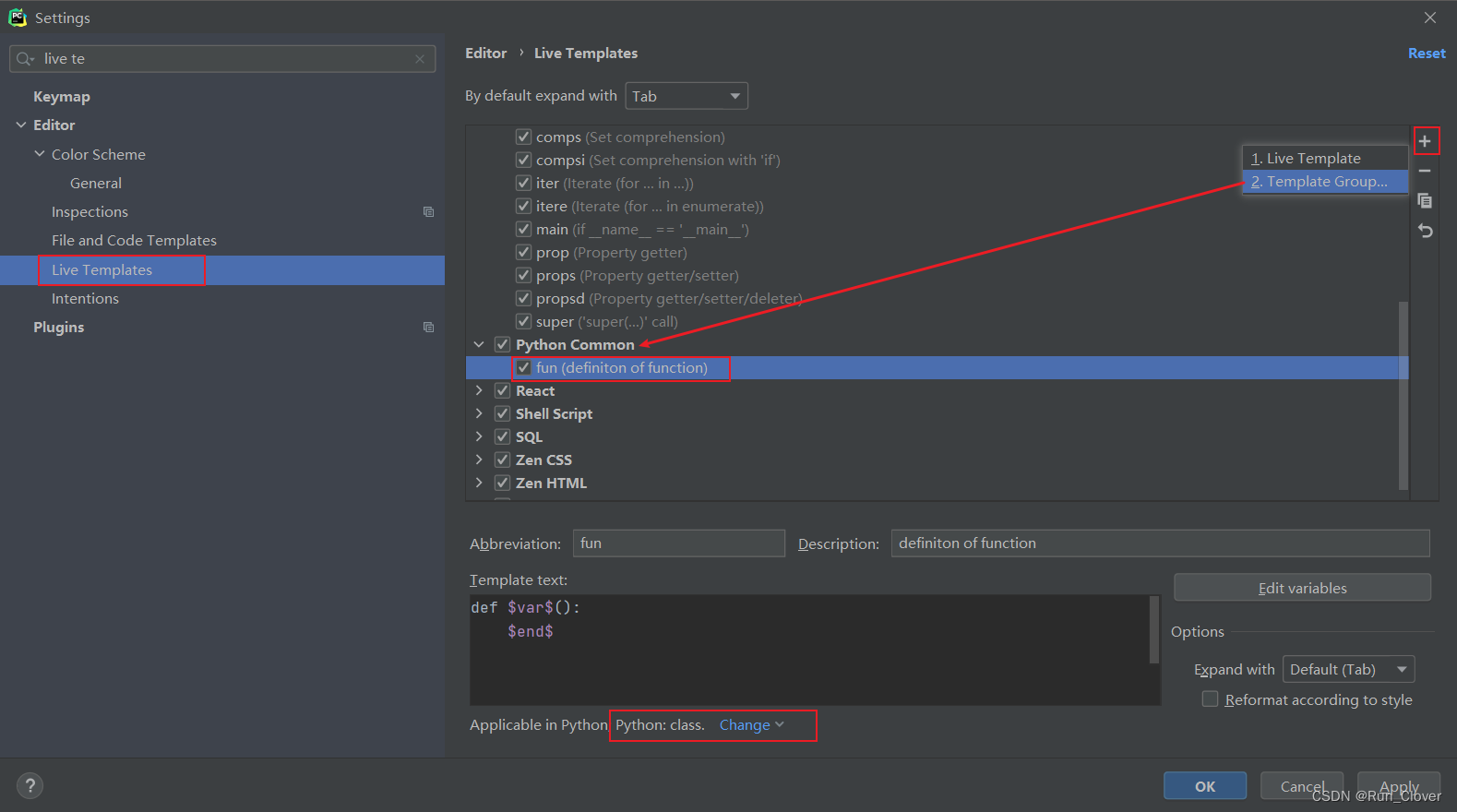The height and width of the screenshot is (812, 1457).
Task: Click the restore deleted defaults arrow icon
Action: (1425, 231)
